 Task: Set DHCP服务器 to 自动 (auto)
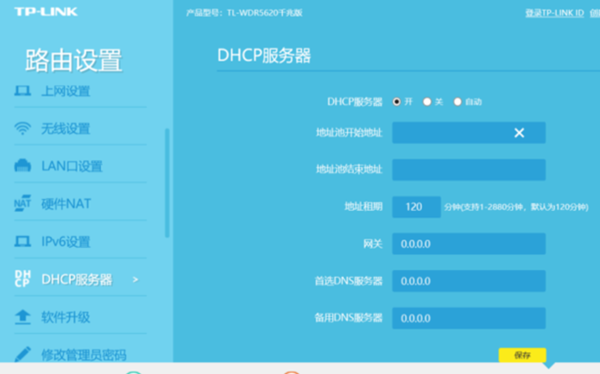457,102
